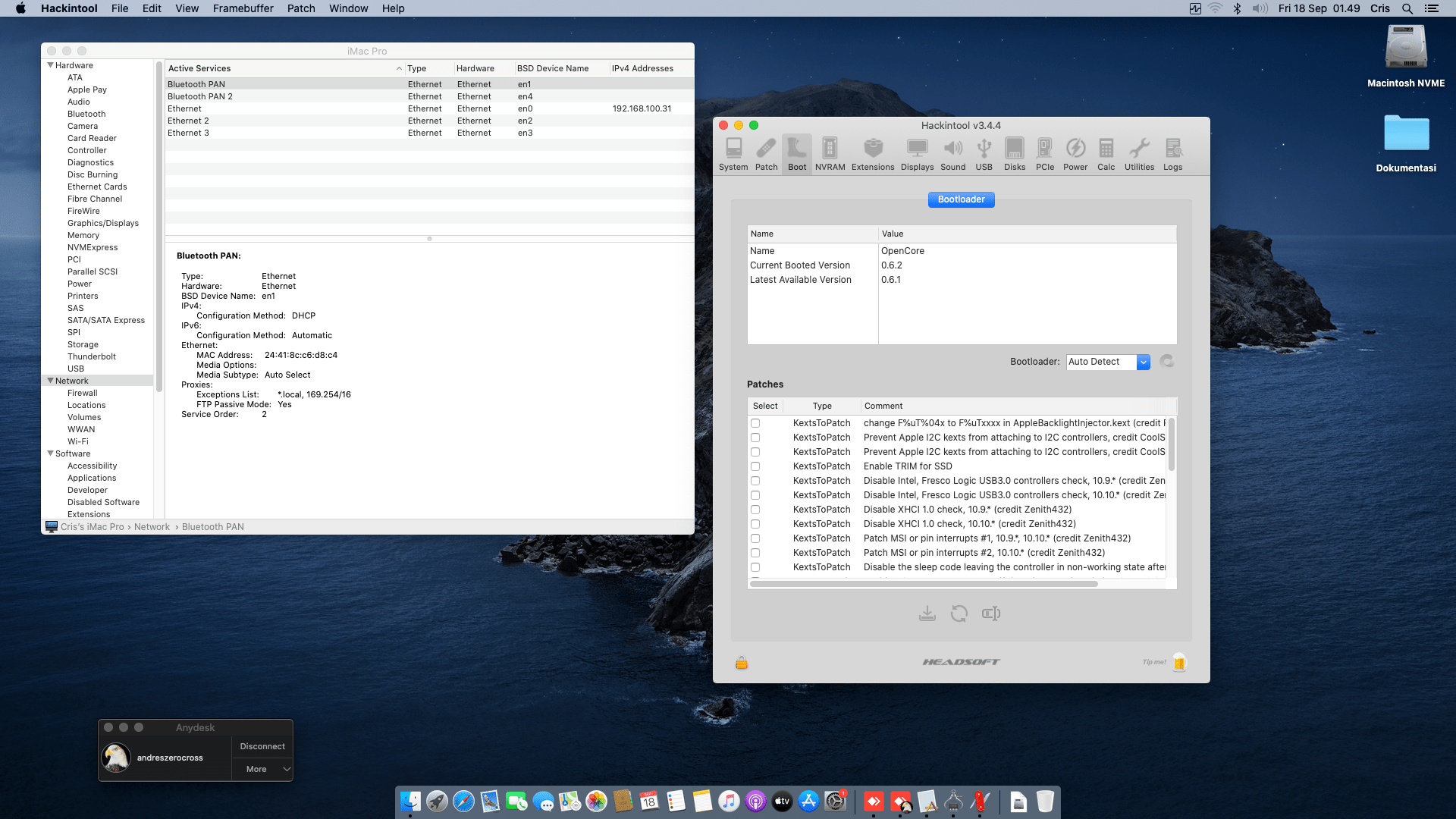Click the System Information sidebar scrollbar
This screenshot has width=1456, height=819.
pyautogui.click(x=159, y=227)
